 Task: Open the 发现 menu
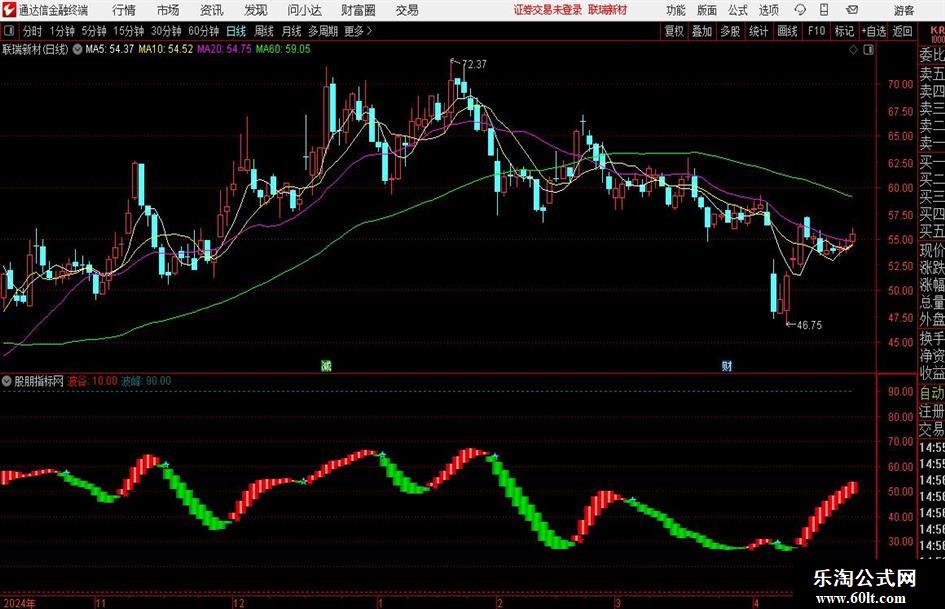coord(256,10)
